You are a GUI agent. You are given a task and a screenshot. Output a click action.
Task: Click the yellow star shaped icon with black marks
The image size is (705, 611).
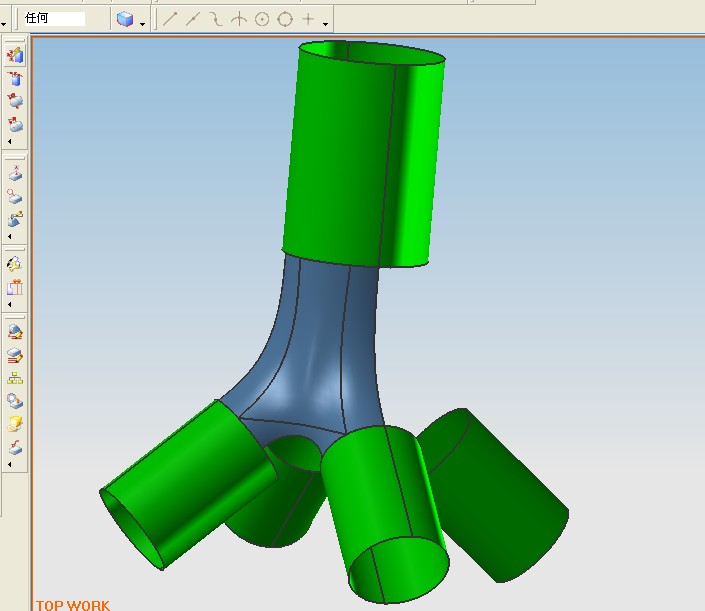point(15,263)
